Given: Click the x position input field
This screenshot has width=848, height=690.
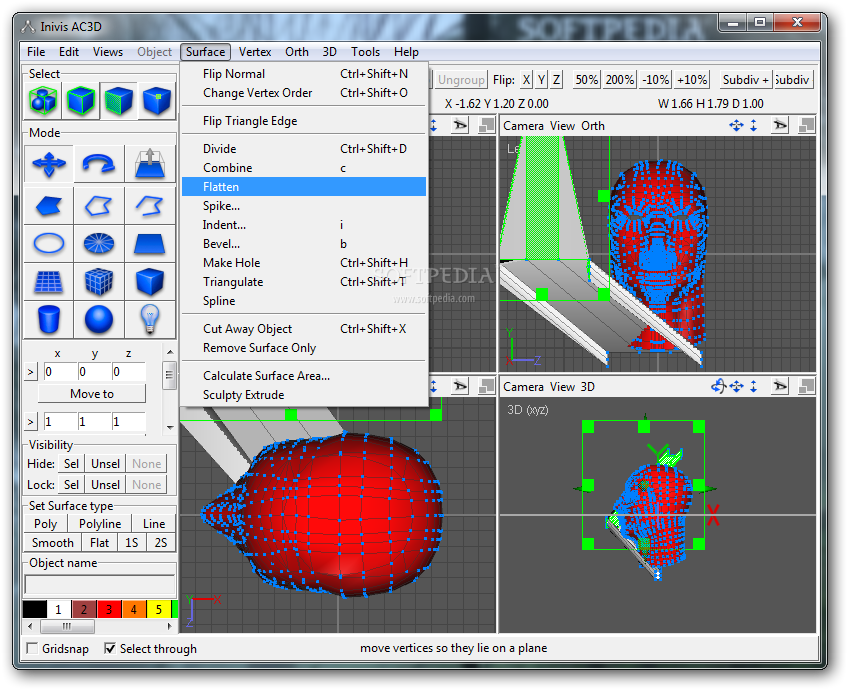Looking at the screenshot, I should point(61,372).
